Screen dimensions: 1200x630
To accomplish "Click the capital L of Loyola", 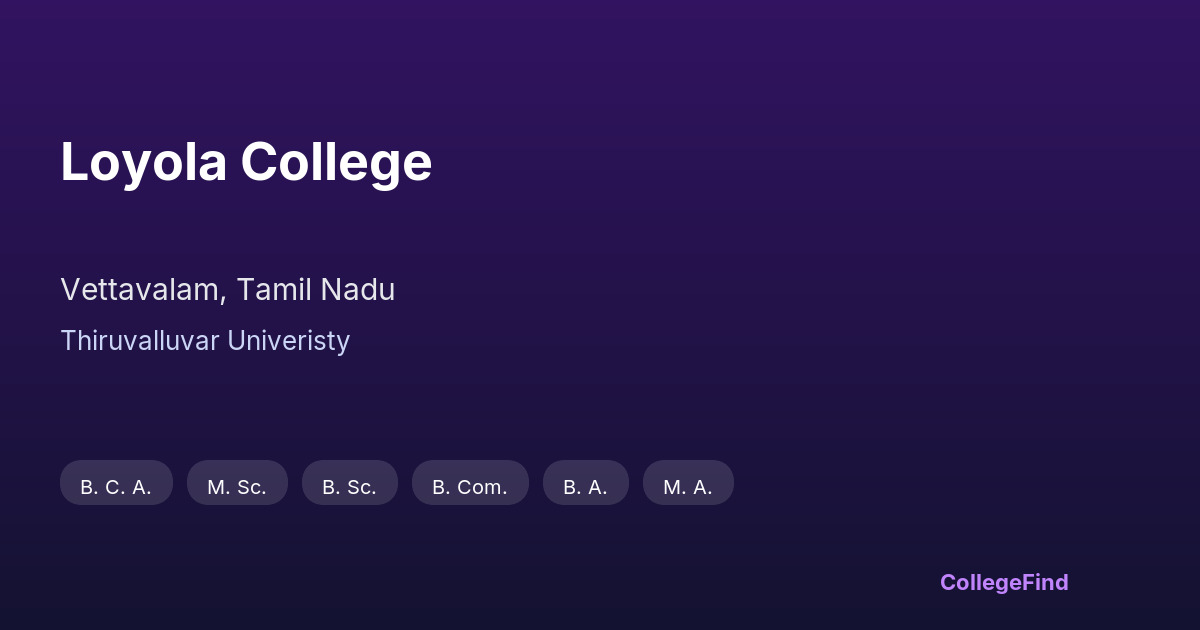I will coord(74,162).
